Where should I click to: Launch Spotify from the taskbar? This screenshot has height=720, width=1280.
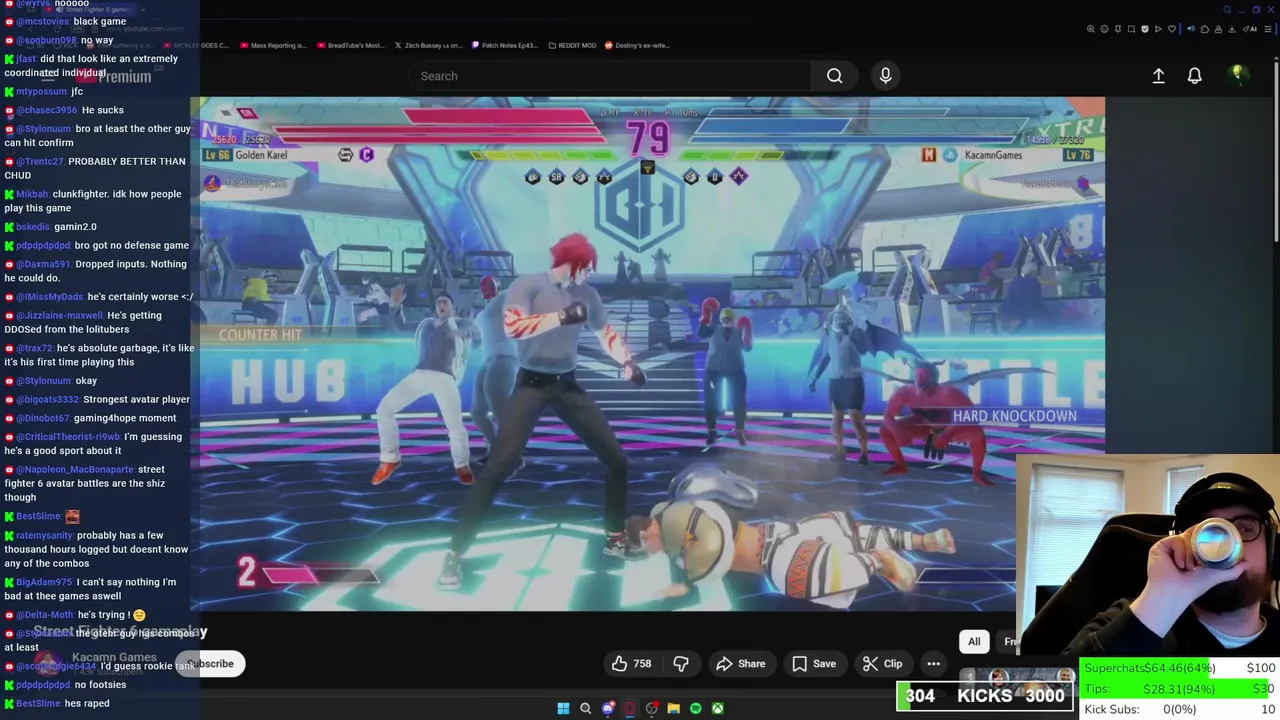(695, 708)
